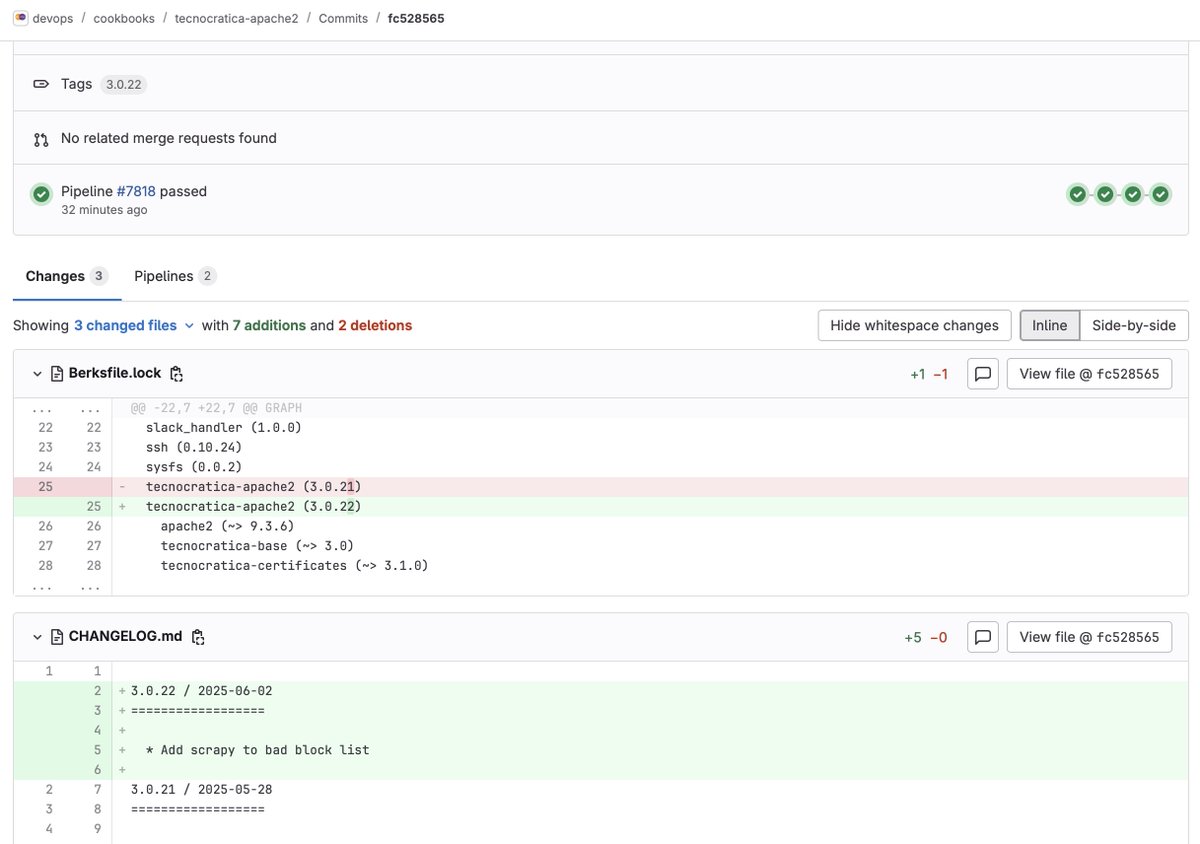The image size is (1200, 844).
Task: Open first pipeline stage status icon
Action: point(1077,194)
